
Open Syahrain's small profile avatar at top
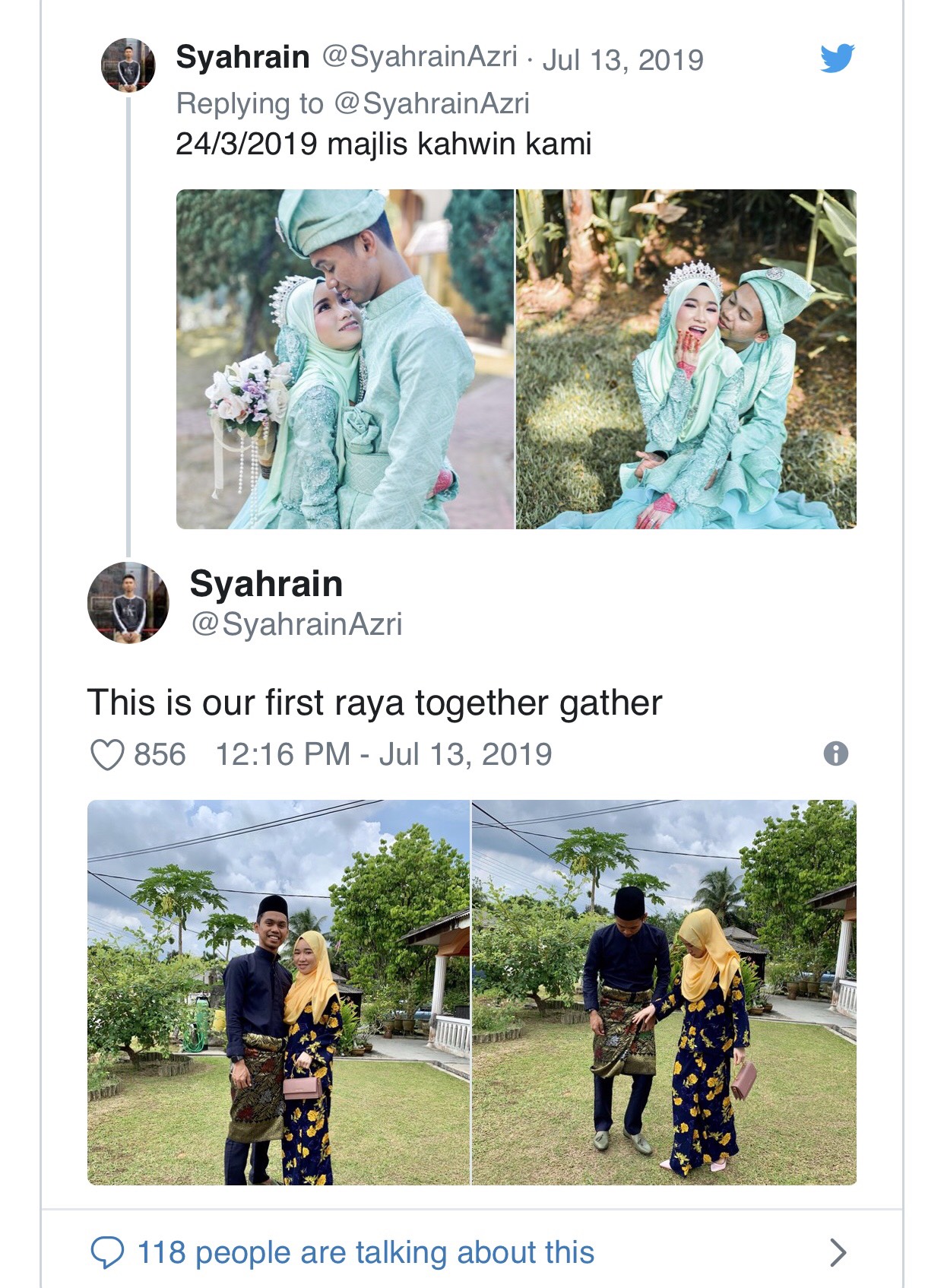pyautogui.click(x=128, y=65)
